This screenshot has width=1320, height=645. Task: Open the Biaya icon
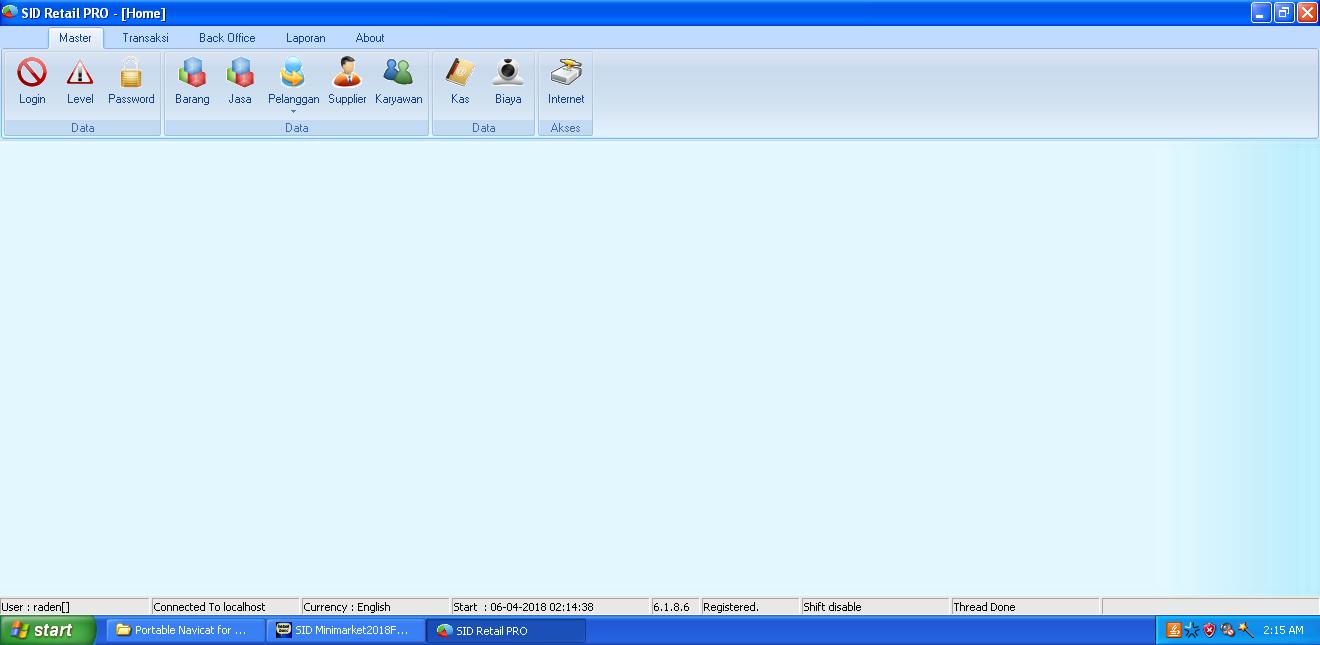point(508,81)
